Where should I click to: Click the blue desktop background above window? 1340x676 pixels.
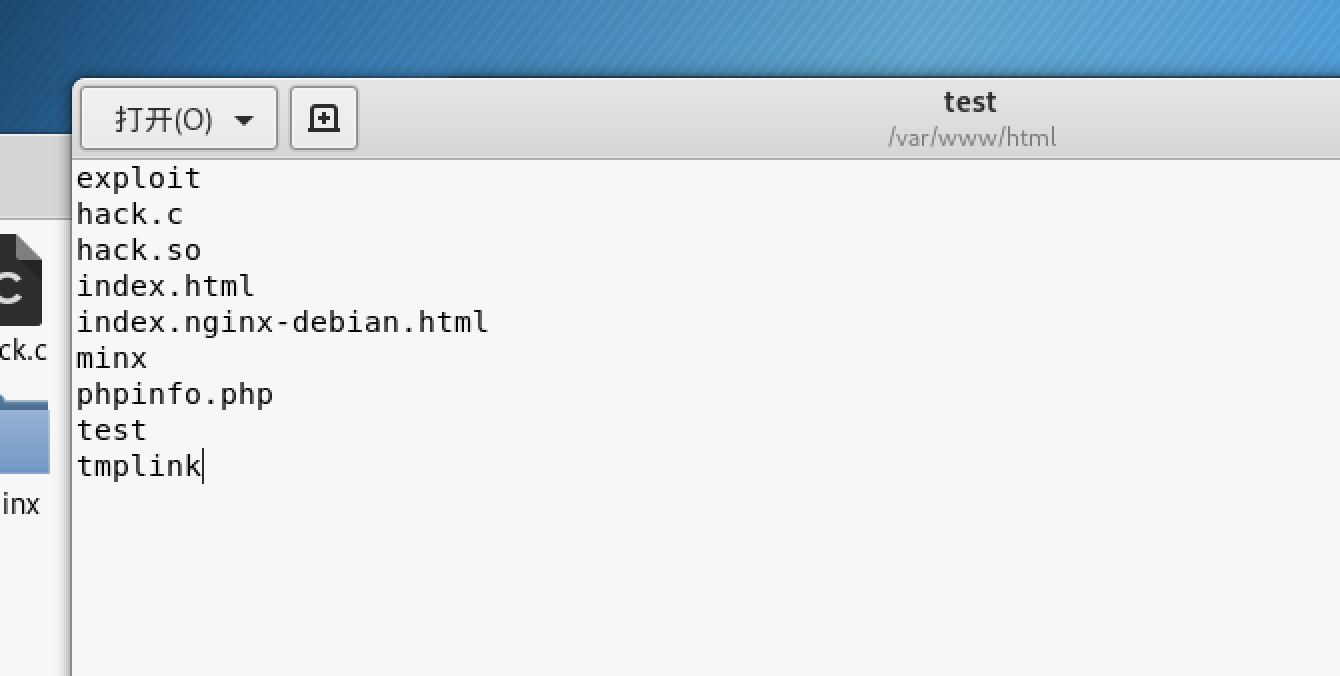(x=600, y=35)
